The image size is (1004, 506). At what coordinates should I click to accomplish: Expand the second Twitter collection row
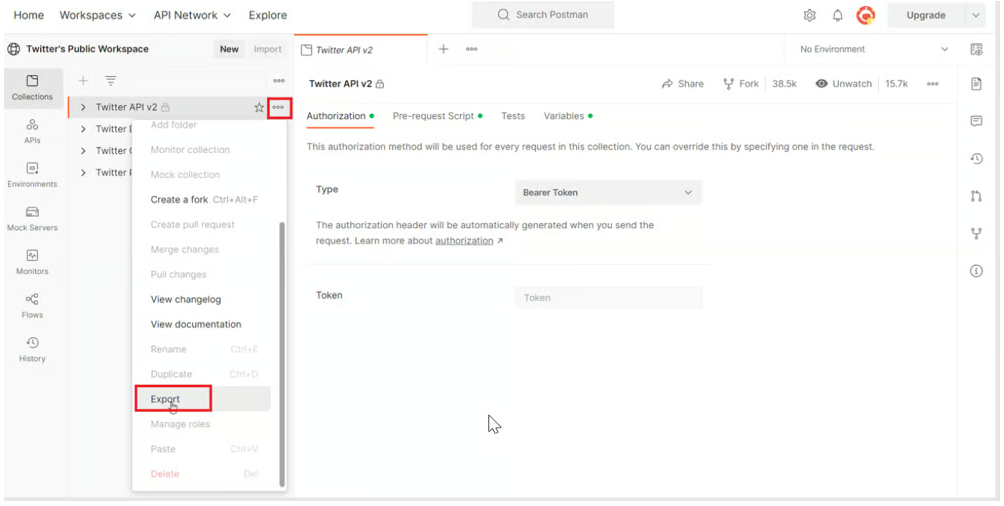click(x=83, y=129)
